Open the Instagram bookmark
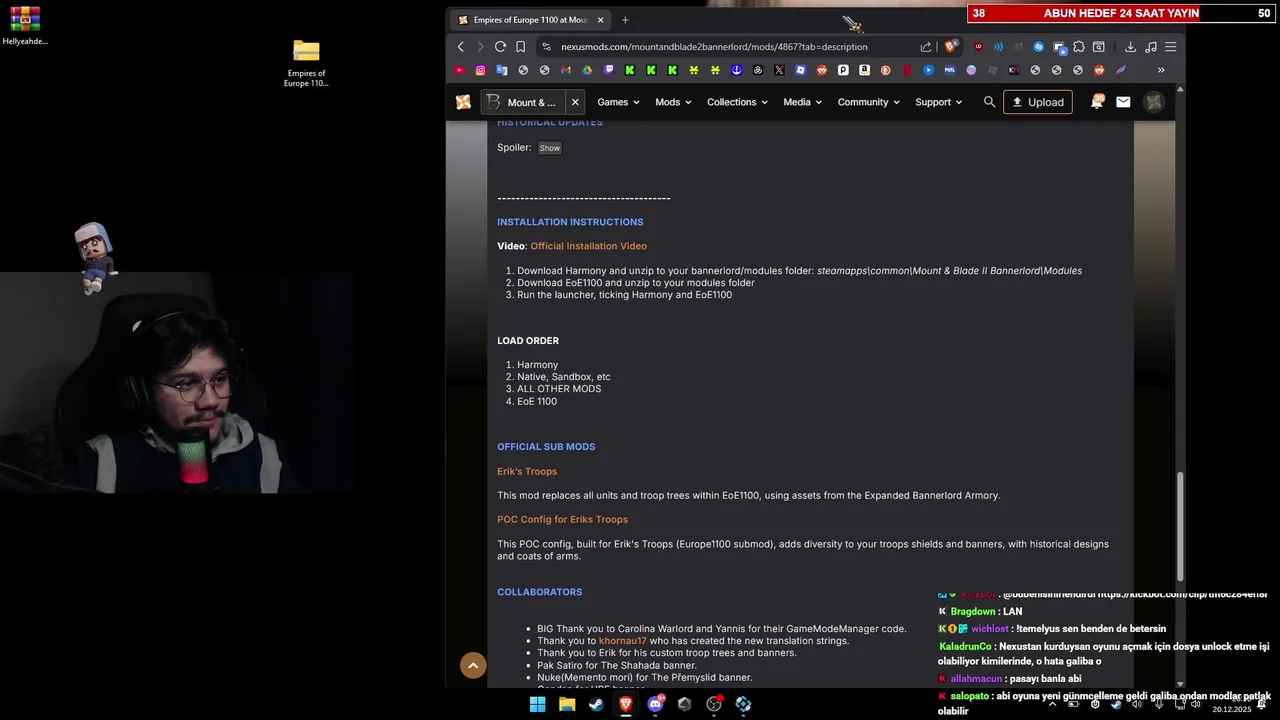The height and width of the screenshot is (720, 1280). point(480,70)
